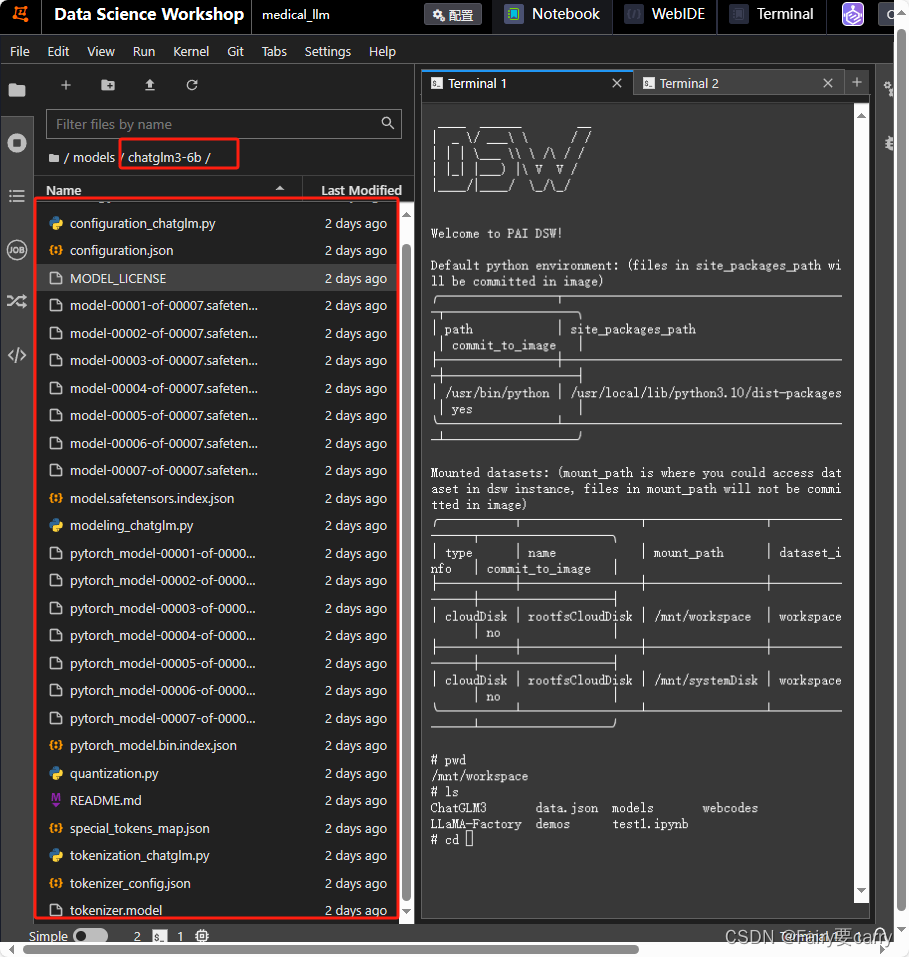The height and width of the screenshot is (957, 909).
Task: Upload files using the upload icon
Action: click(x=150, y=85)
